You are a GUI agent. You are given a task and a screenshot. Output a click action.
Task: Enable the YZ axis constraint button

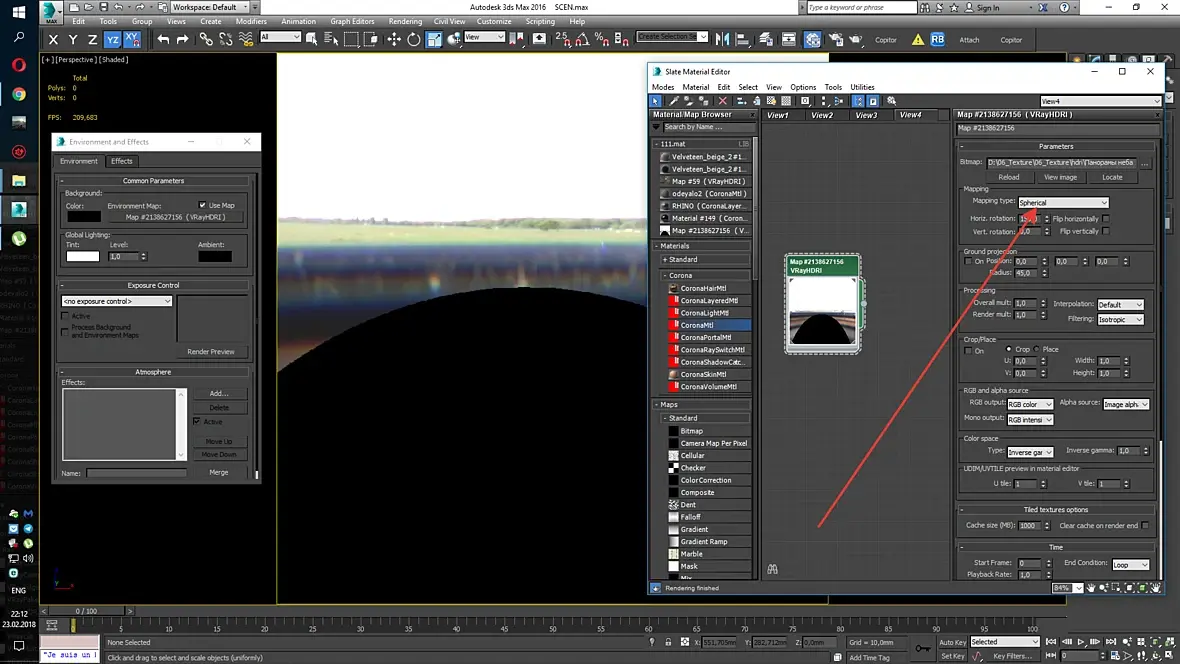113,39
